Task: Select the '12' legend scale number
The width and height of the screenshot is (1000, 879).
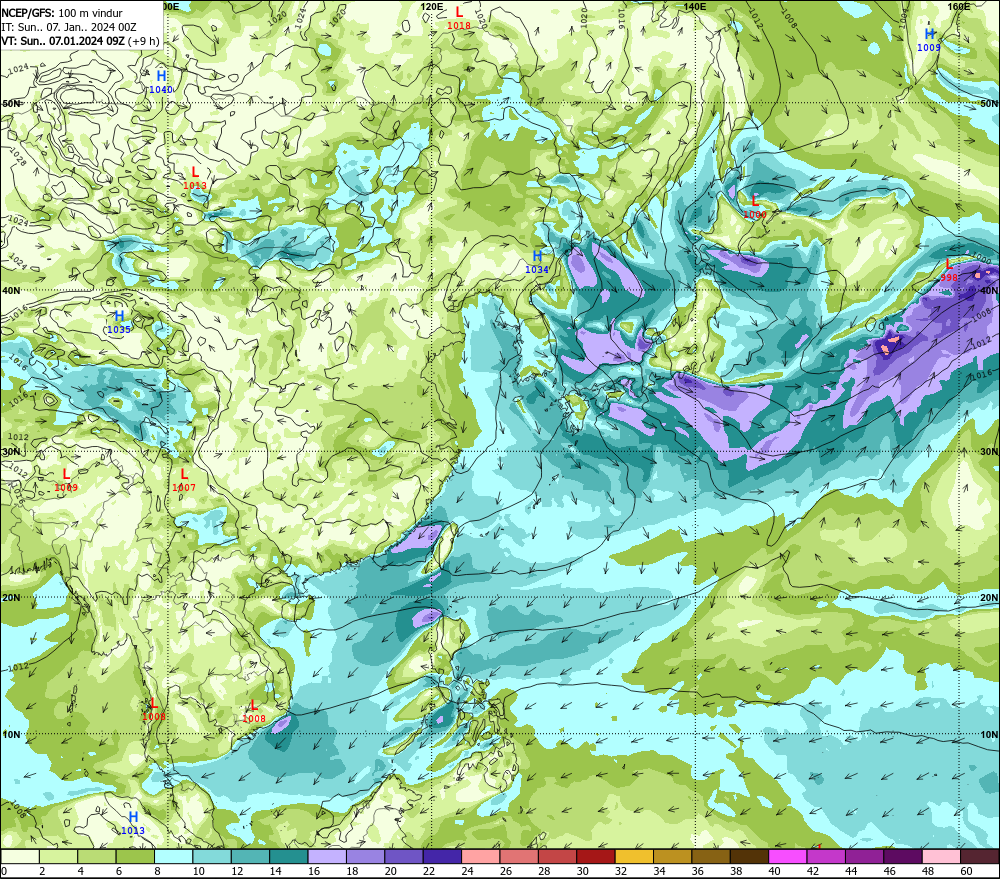Action: (237, 871)
